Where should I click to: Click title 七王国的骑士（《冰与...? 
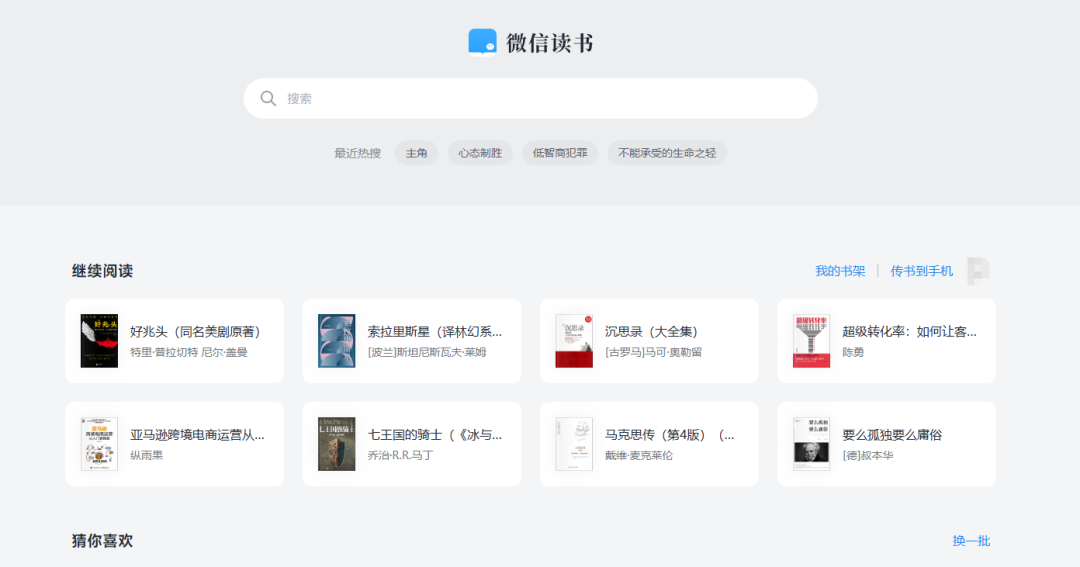coord(435,435)
